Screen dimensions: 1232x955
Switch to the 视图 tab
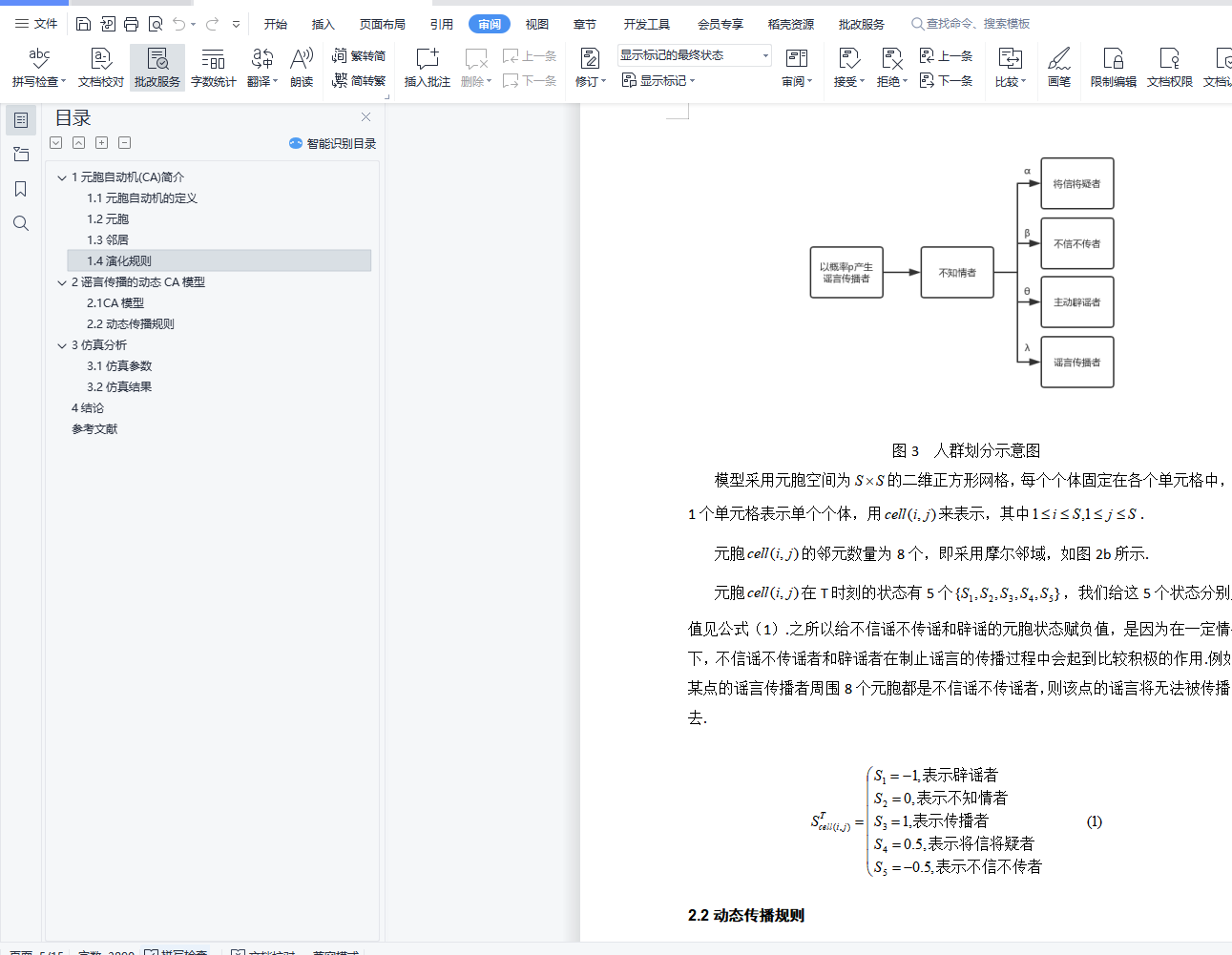pos(537,24)
